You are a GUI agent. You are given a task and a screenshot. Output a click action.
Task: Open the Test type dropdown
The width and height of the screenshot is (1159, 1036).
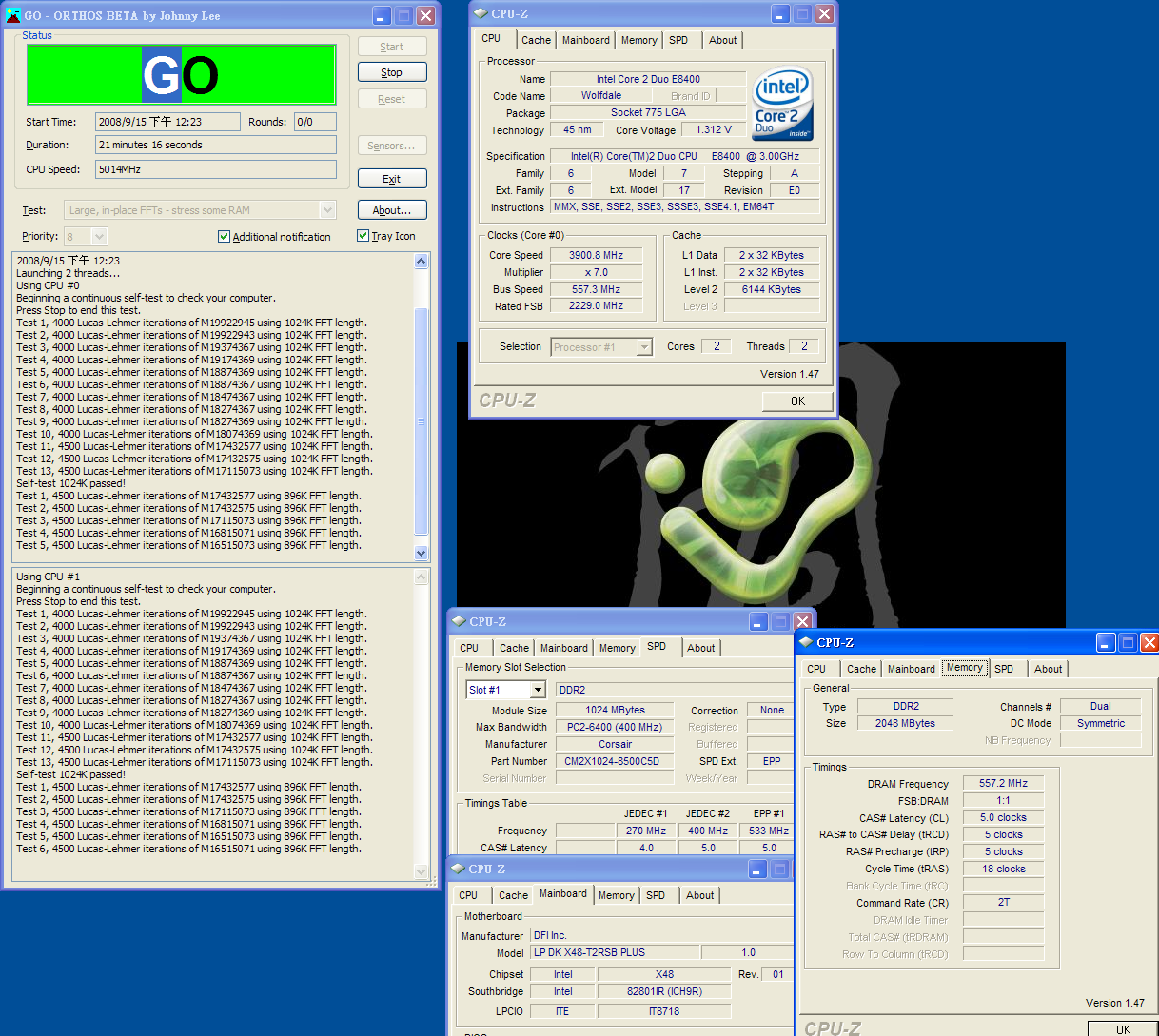pyautogui.click(x=327, y=210)
